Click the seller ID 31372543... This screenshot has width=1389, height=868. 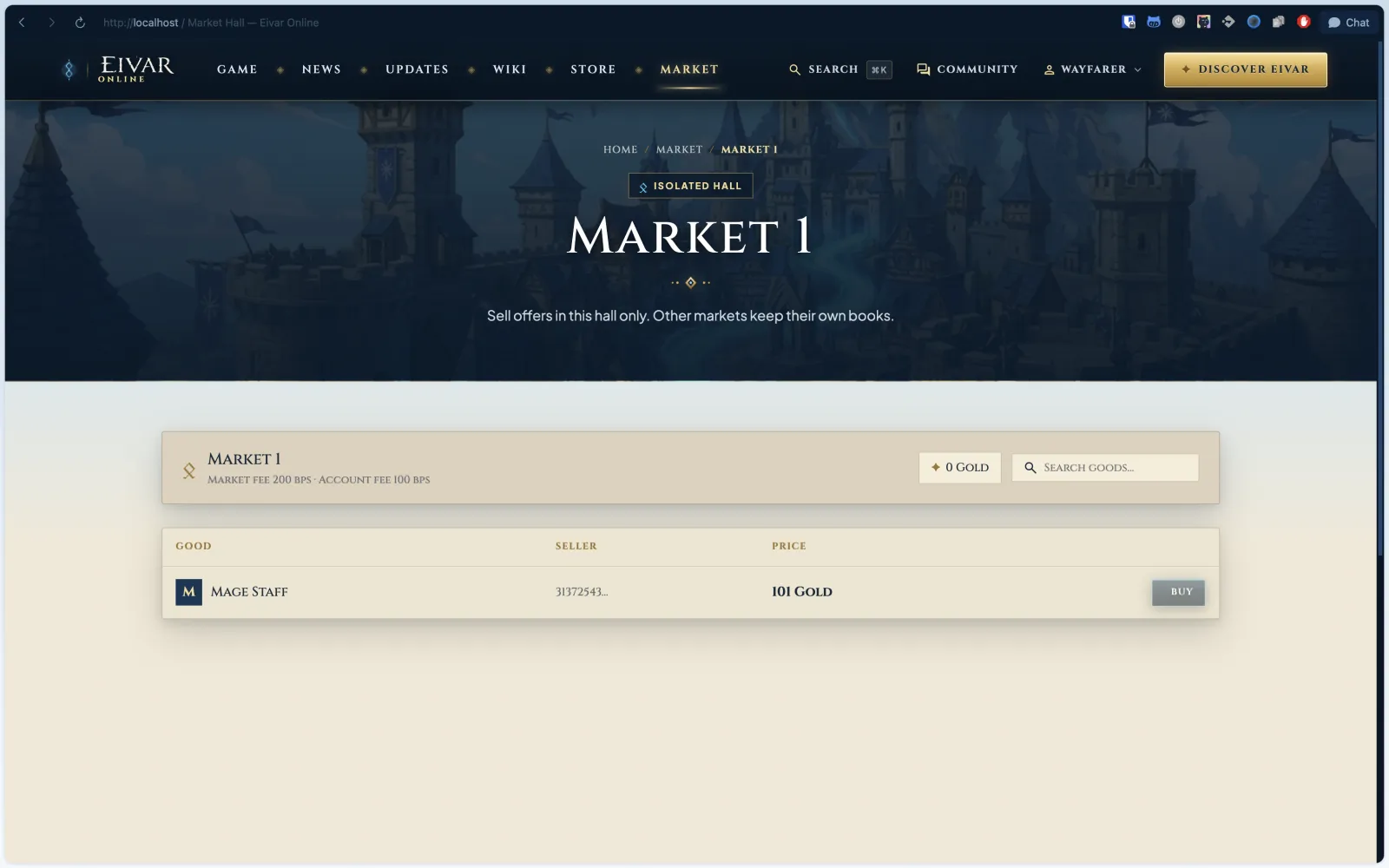point(582,592)
